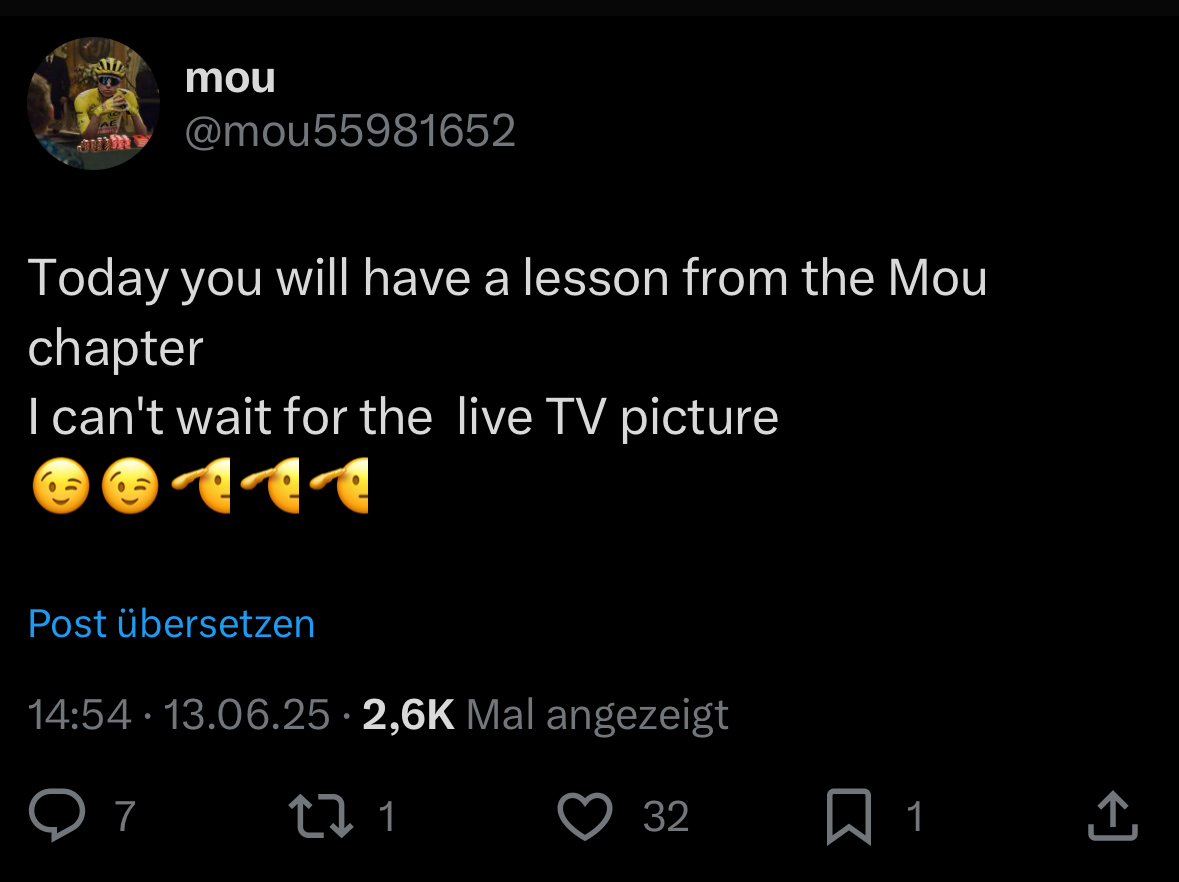Repost using the circular arrows icon
This screenshot has height=882, width=1179.
(x=321, y=816)
